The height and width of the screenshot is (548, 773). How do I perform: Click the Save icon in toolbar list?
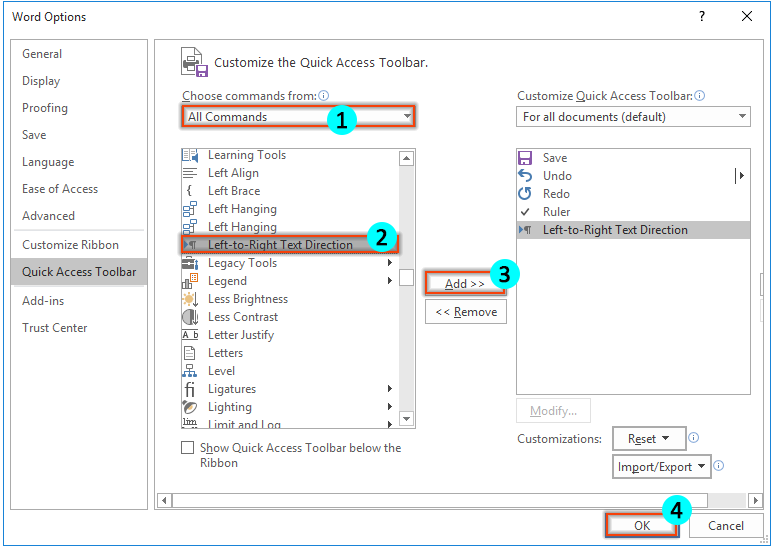[525, 158]
